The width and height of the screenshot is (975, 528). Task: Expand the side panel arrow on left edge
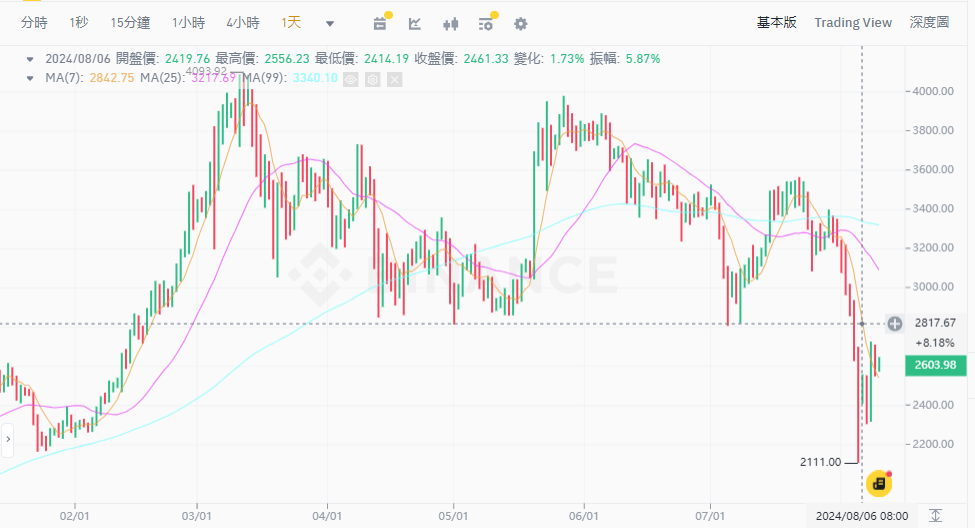7,439
